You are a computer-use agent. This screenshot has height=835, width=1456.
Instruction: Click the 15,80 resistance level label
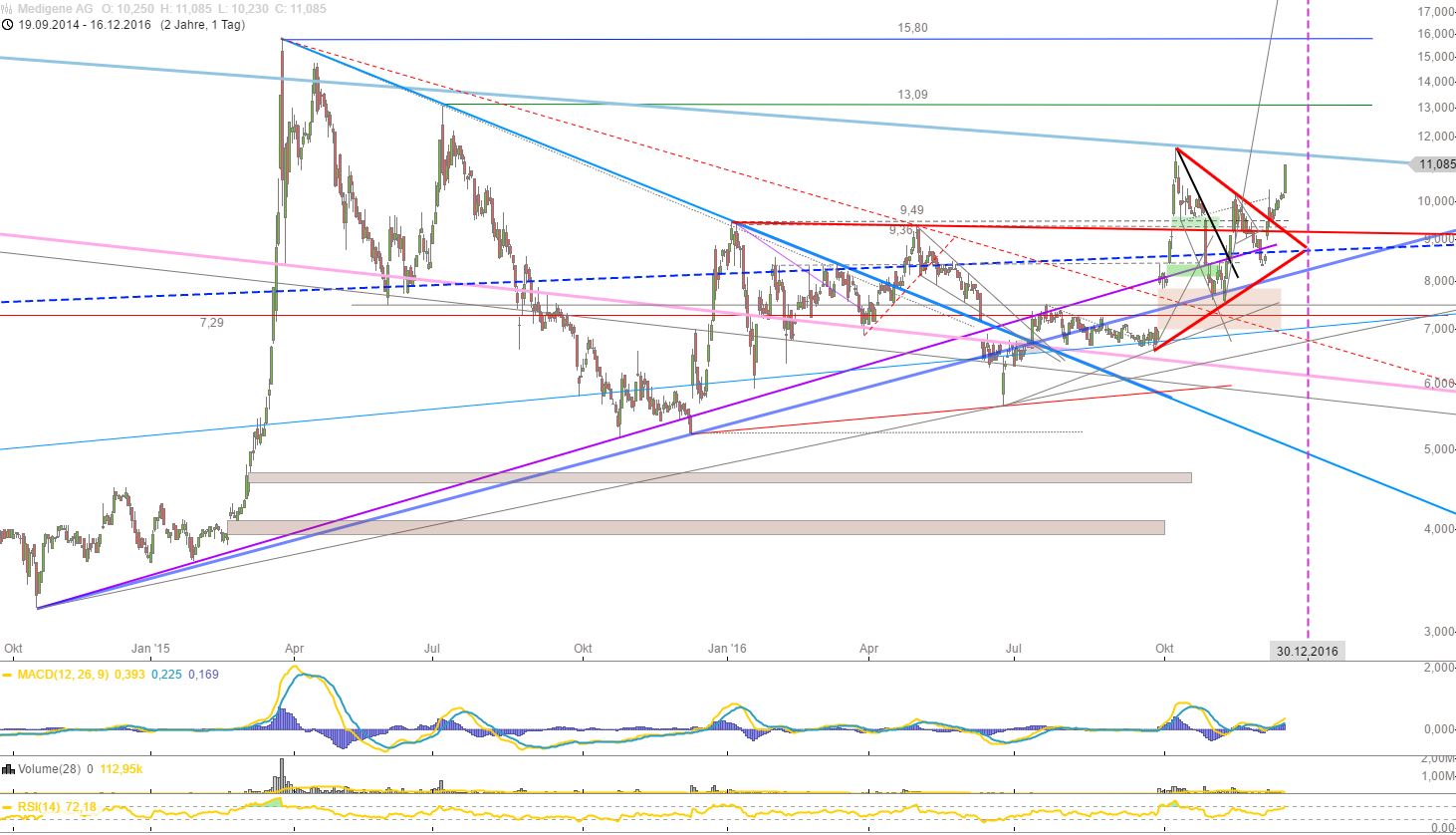click(x=911, y=28)
